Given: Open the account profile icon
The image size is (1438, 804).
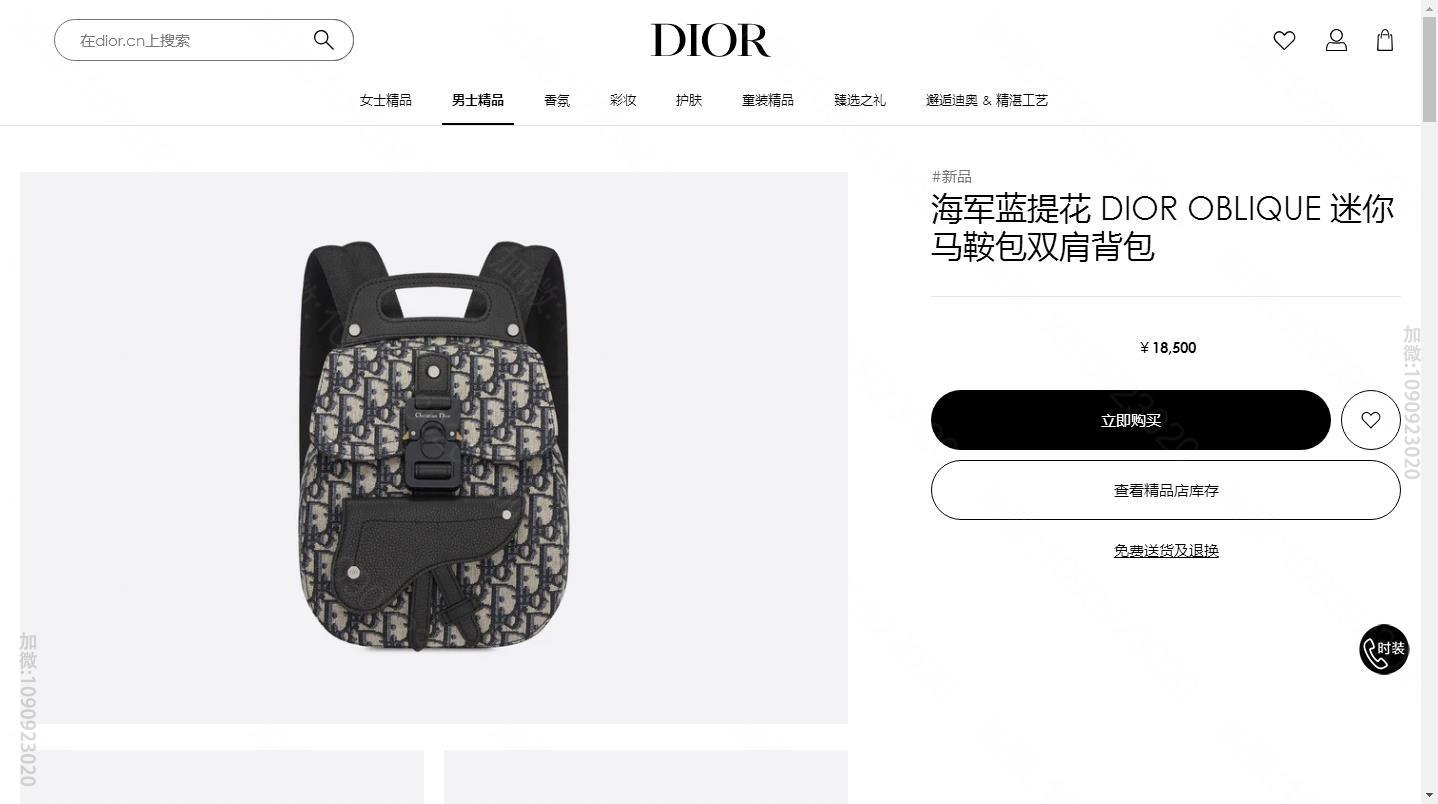Looking at the screenshot, I should pyautogui.click(x=1336, y=40).
